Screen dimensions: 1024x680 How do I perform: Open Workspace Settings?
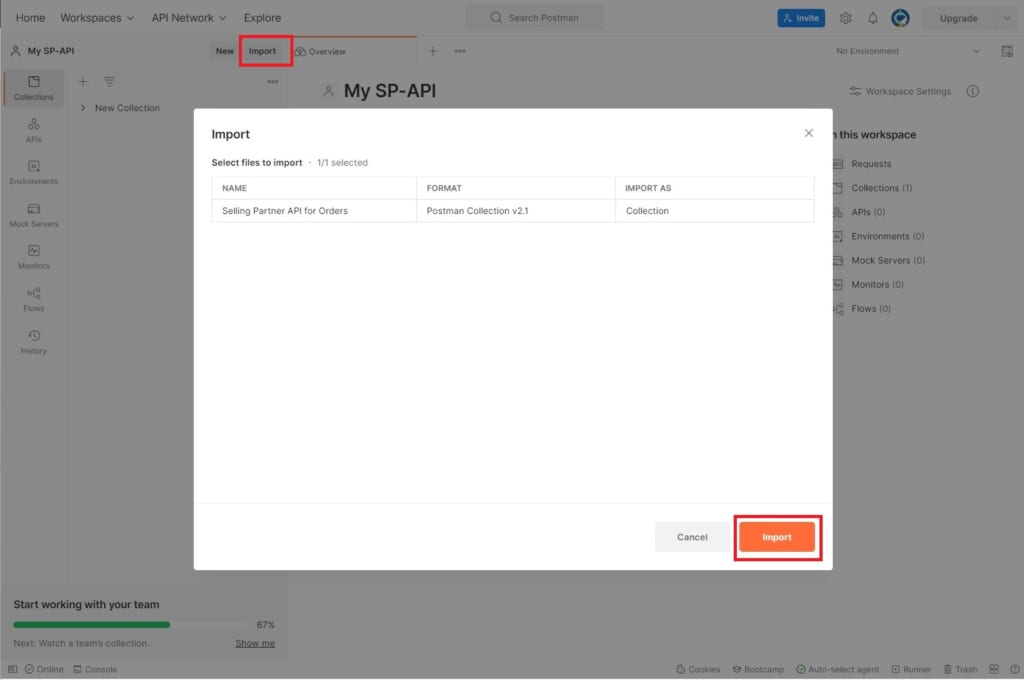point(900,91)
